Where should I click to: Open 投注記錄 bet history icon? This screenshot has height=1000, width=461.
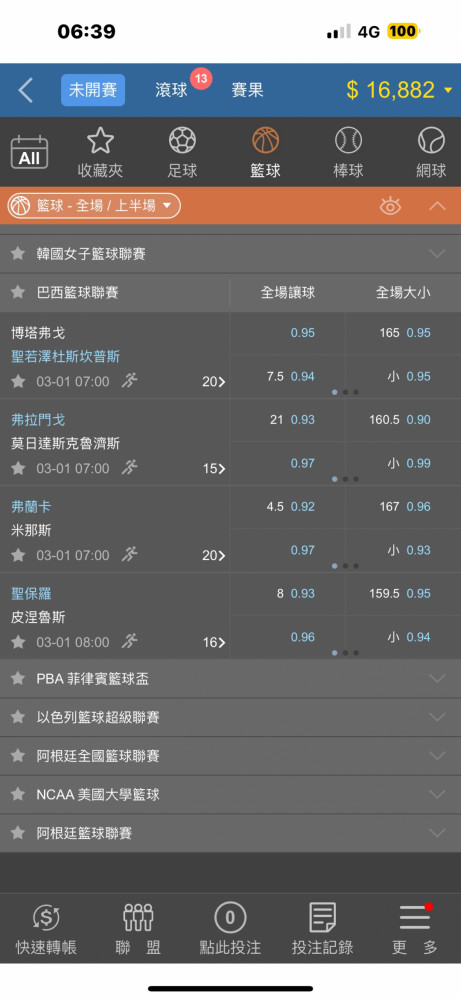[323, 918]
